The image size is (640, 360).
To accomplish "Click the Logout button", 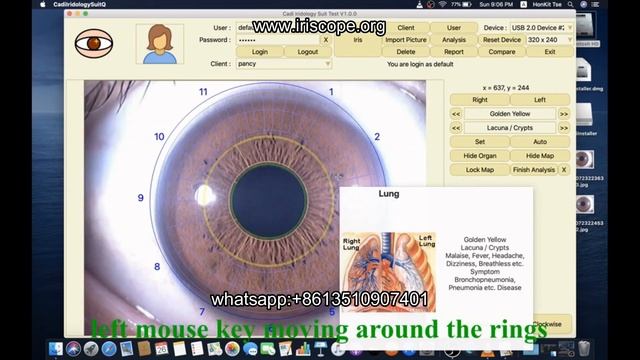I will click(x=308, y=52).
